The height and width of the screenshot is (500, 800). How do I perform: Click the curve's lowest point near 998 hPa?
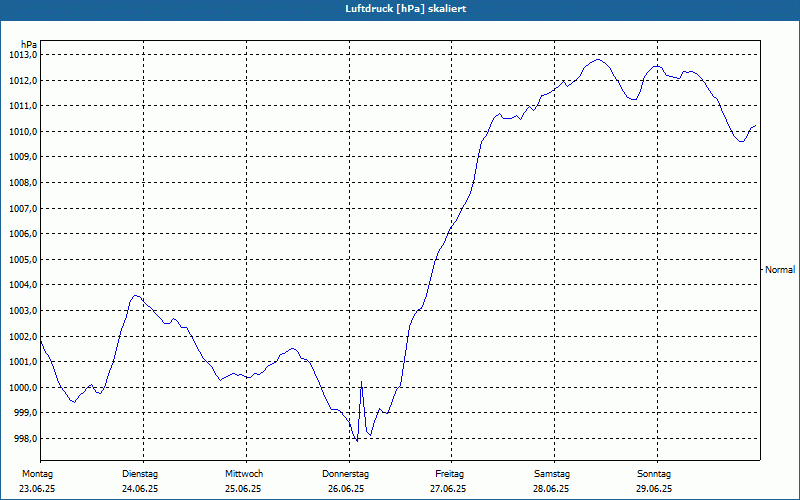tap(357, 441)
